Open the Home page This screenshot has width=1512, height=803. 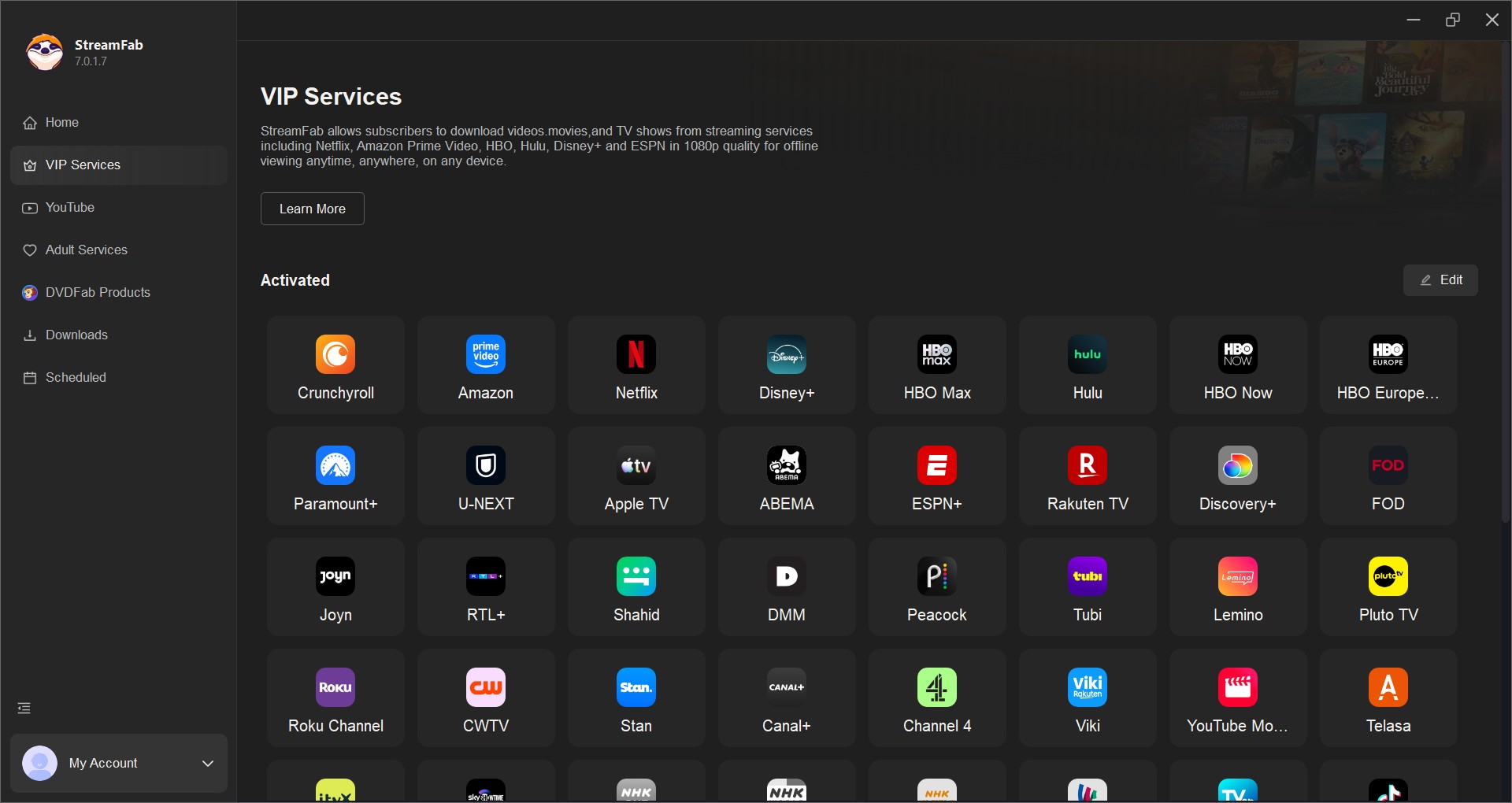61,122
